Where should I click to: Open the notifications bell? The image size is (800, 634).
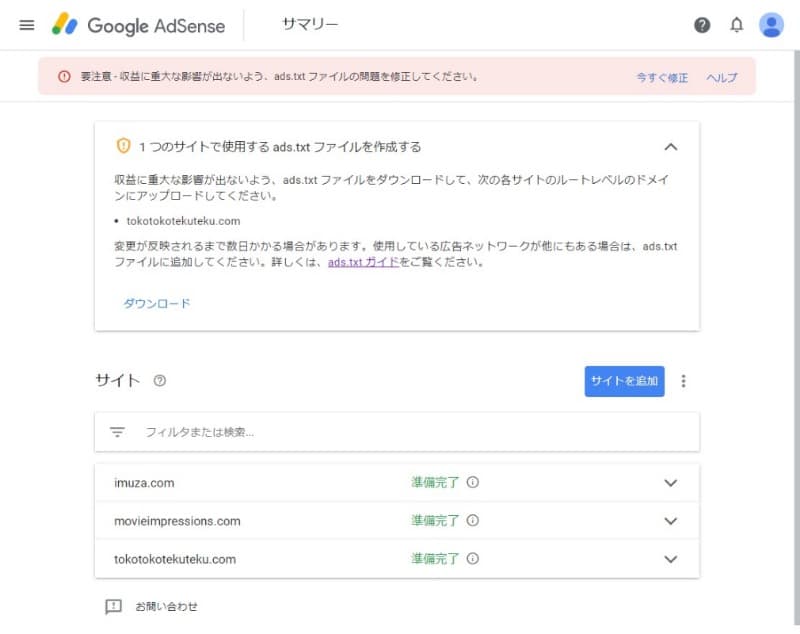point(736,25)
